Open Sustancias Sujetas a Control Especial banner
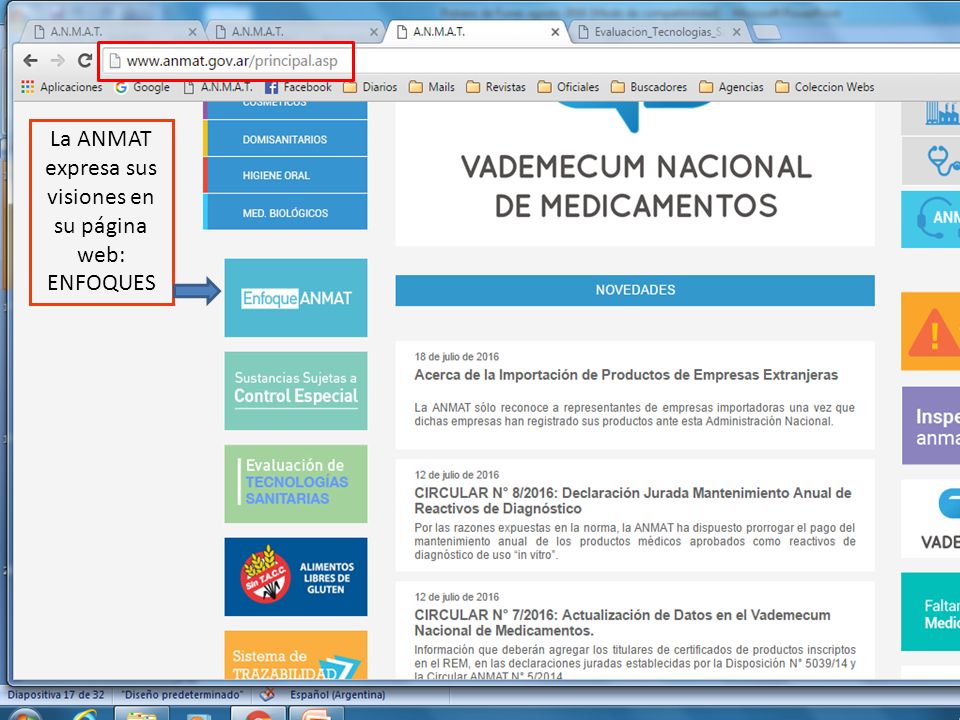This screenshot has width=960, height=720. (296, 391)
